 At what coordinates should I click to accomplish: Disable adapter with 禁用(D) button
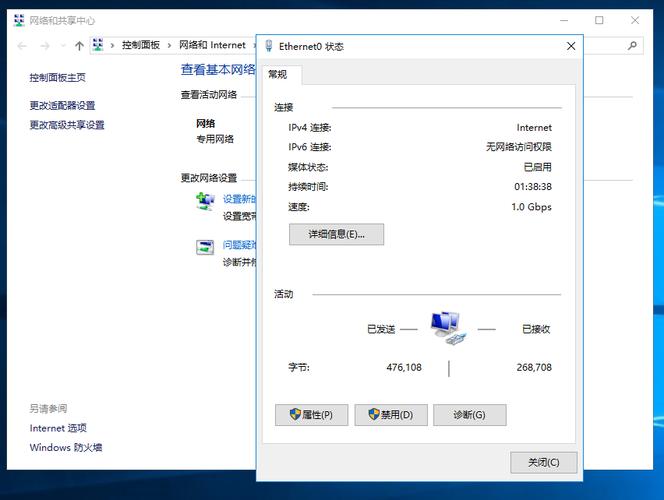(391, 415)
